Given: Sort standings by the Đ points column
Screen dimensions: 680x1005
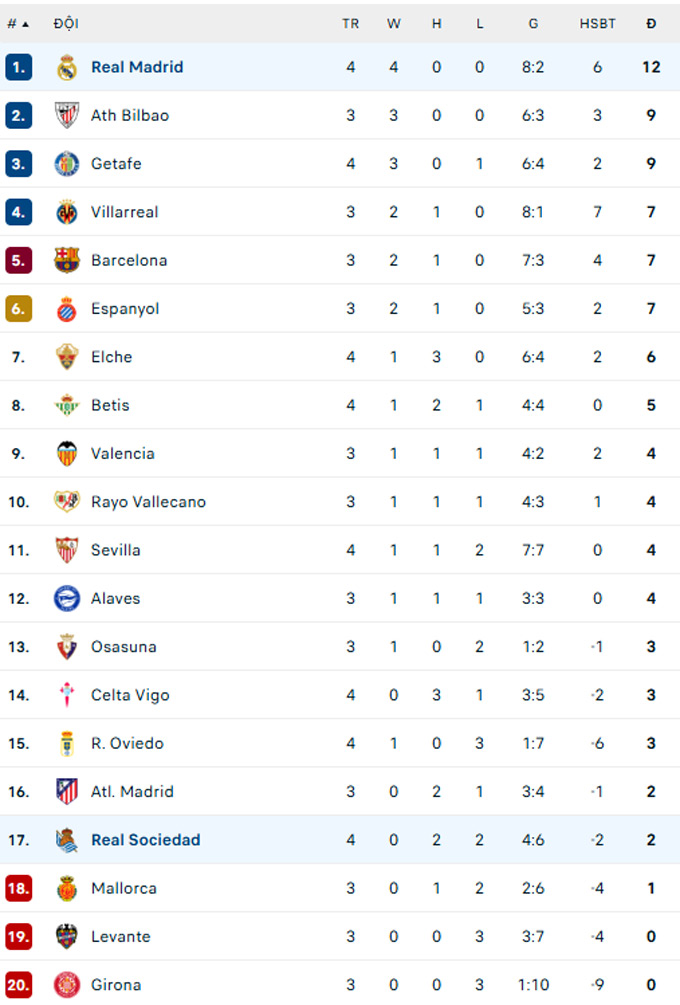Looking at the screenshot, I should point(651,23).
